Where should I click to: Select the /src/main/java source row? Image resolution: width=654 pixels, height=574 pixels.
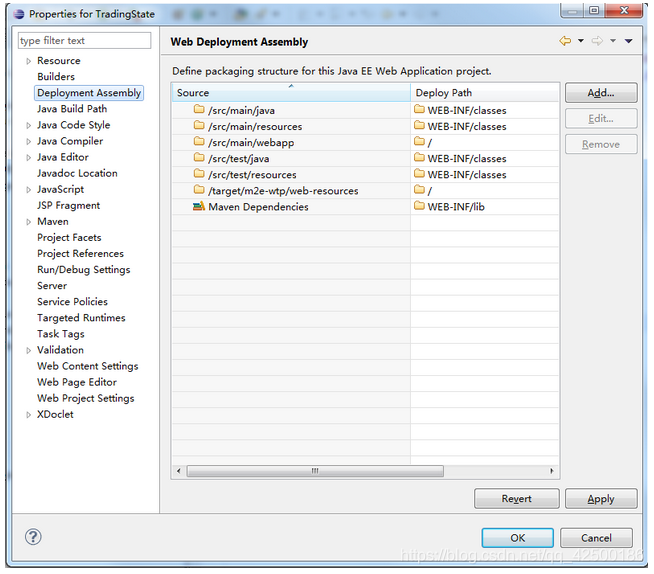[291, 110]
